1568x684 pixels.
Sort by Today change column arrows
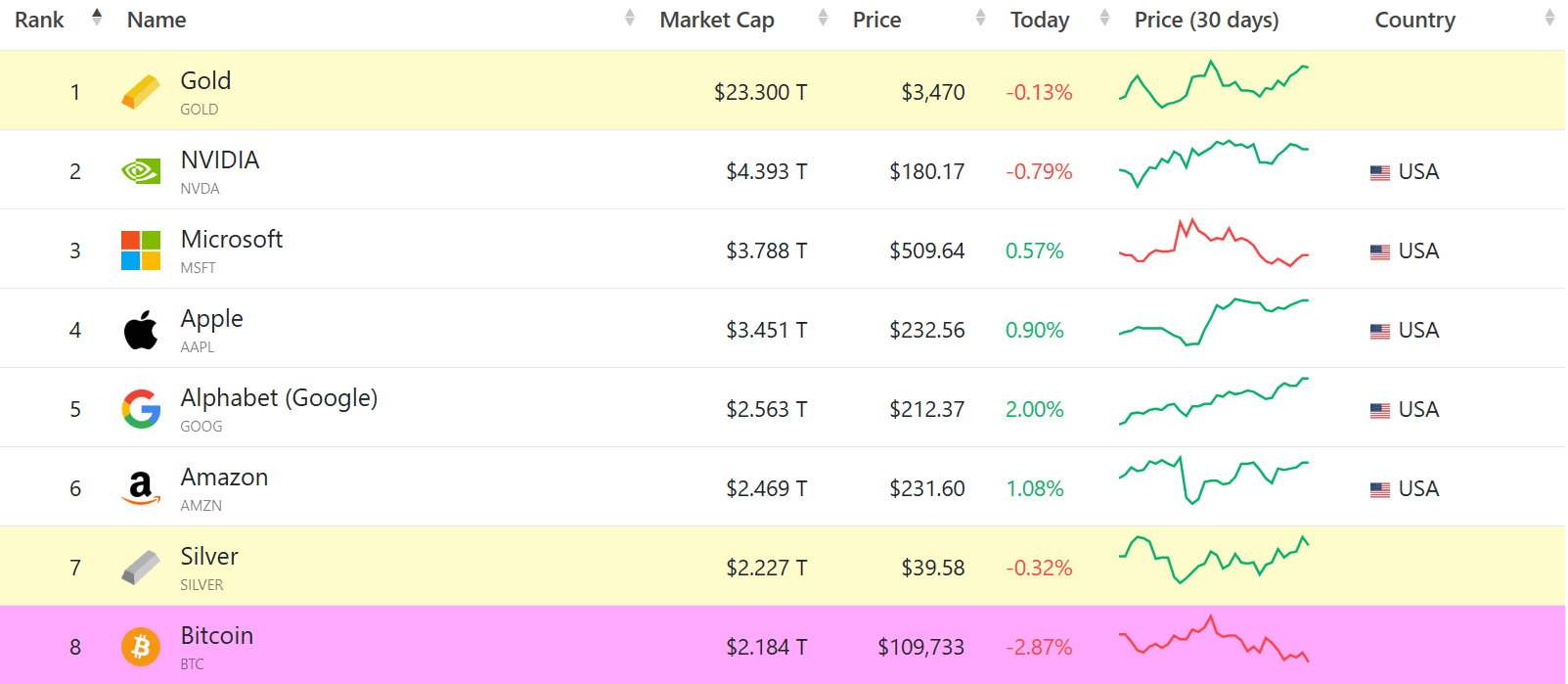click(1104, 18)
